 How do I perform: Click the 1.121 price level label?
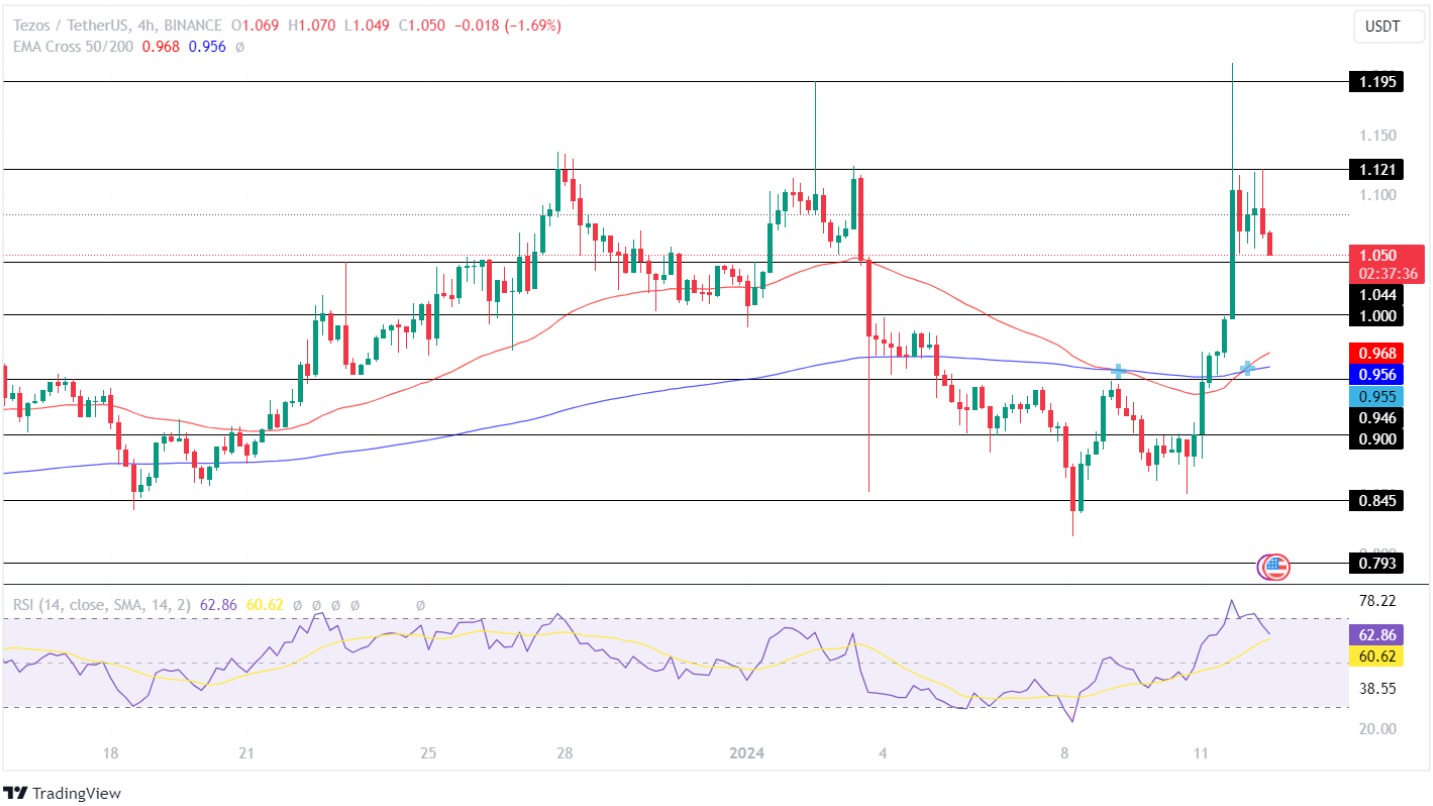(1375, 169)
